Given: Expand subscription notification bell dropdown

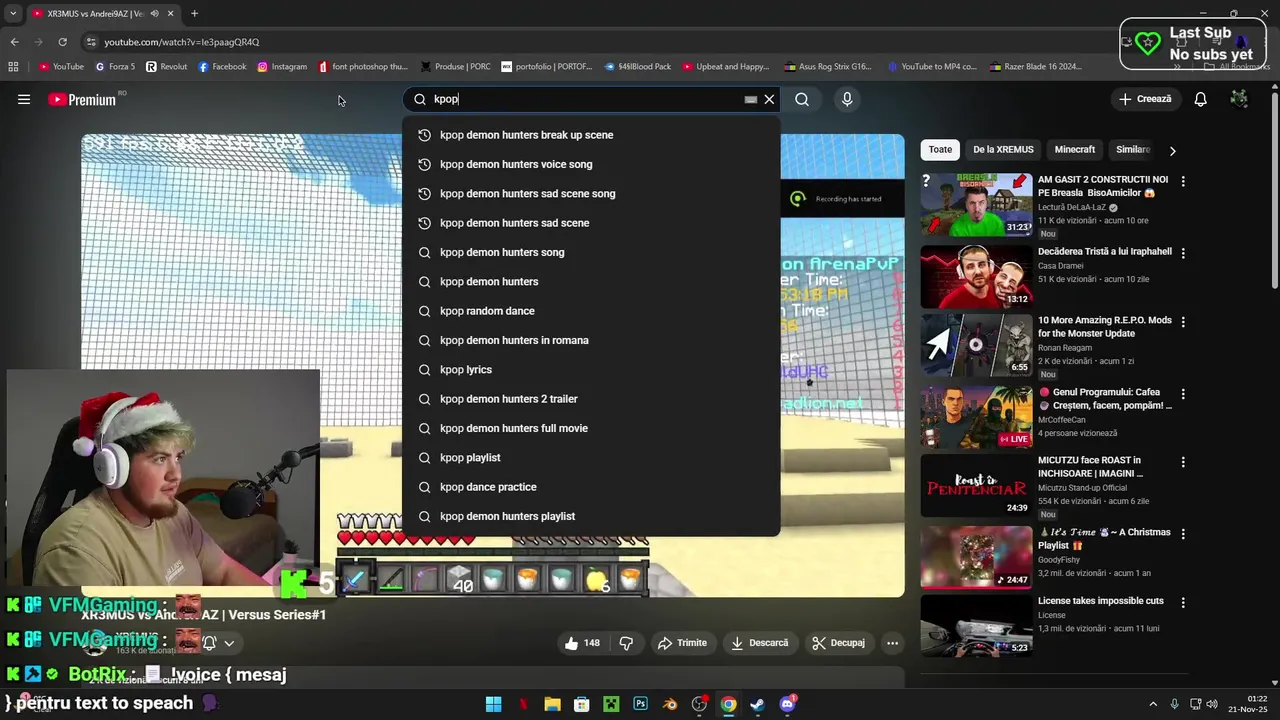Looking at the screenshot, I should point(229,643).
